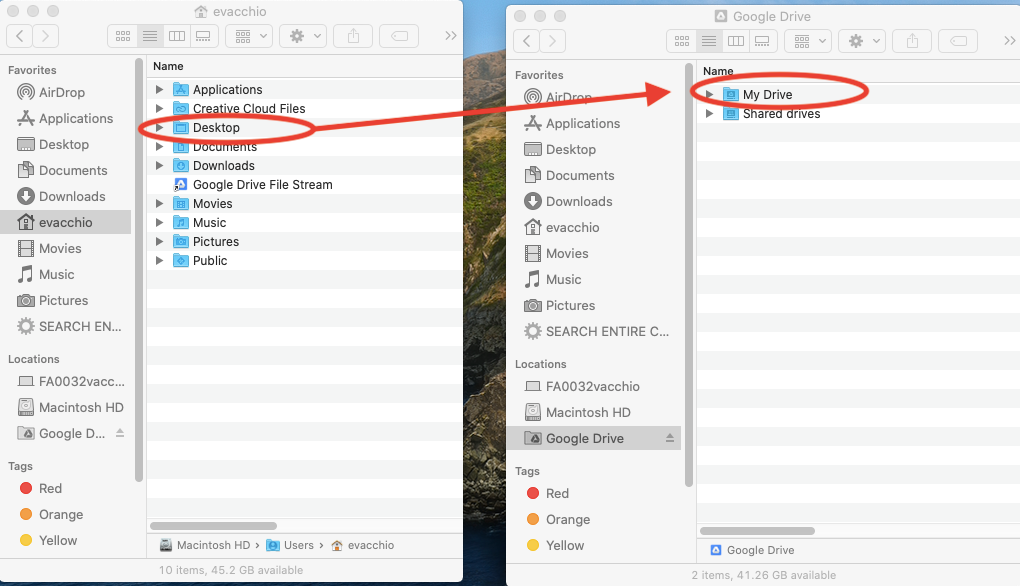Switch Google Drive window to column view
The image size is (1020, 586).
coord(736,41)
